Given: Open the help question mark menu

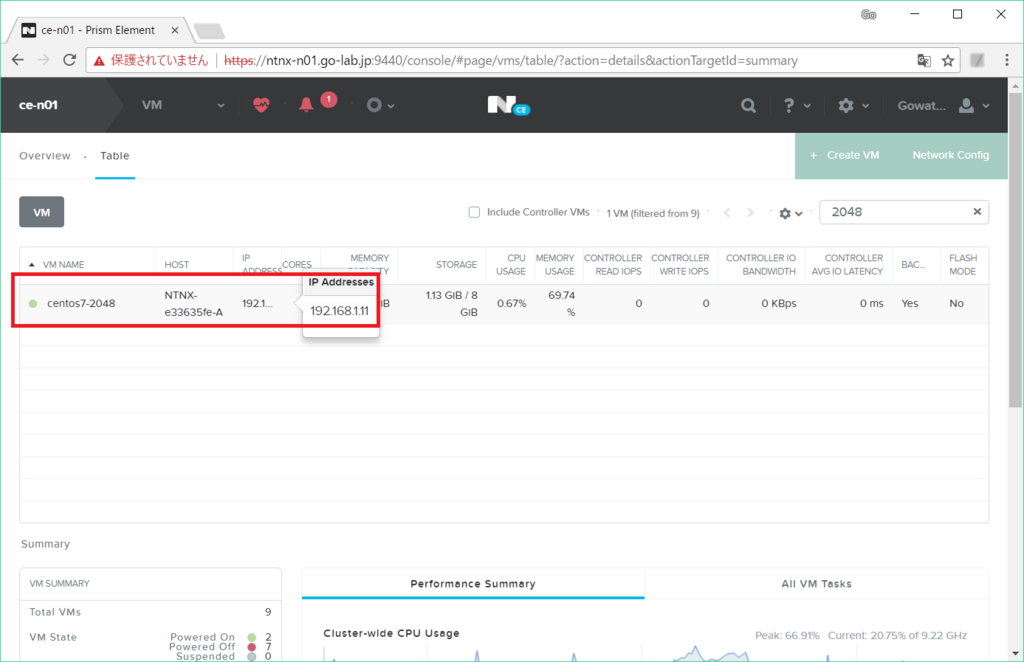Looking at the screenshot, I should point(789,105).
